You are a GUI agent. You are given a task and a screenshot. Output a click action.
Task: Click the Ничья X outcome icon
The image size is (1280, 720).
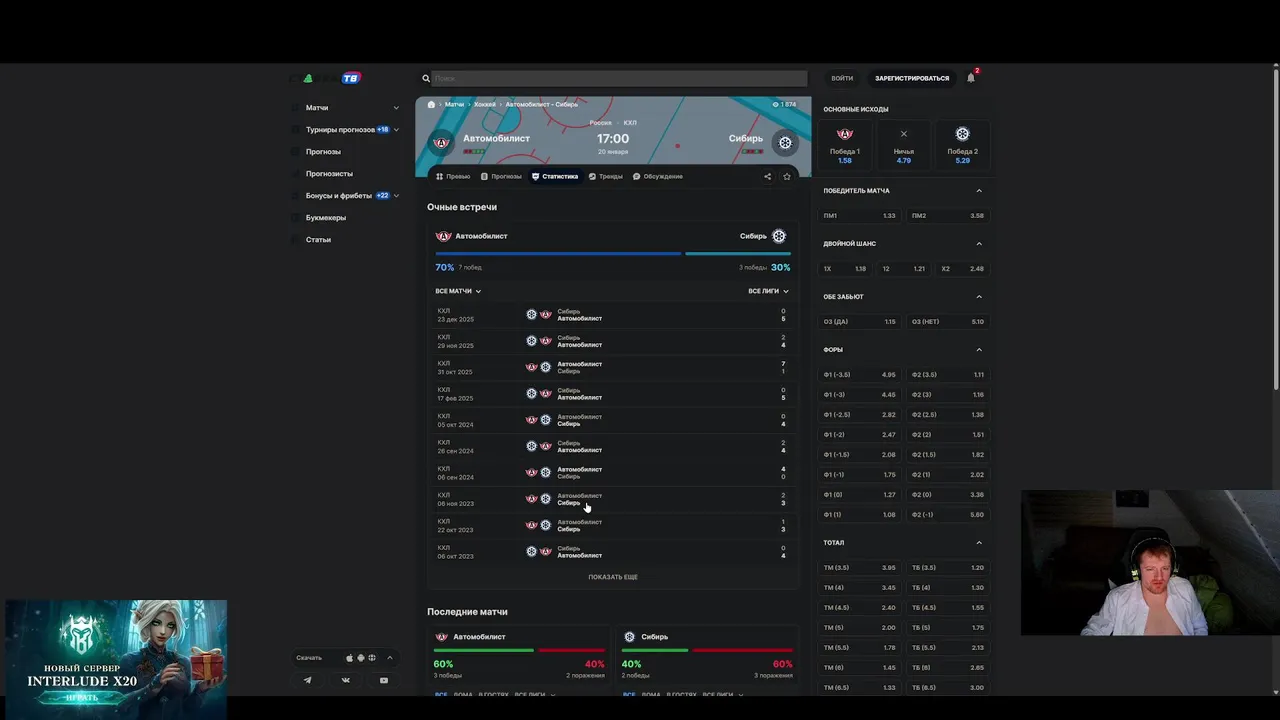pyautogui.click(x=904, y=134)
